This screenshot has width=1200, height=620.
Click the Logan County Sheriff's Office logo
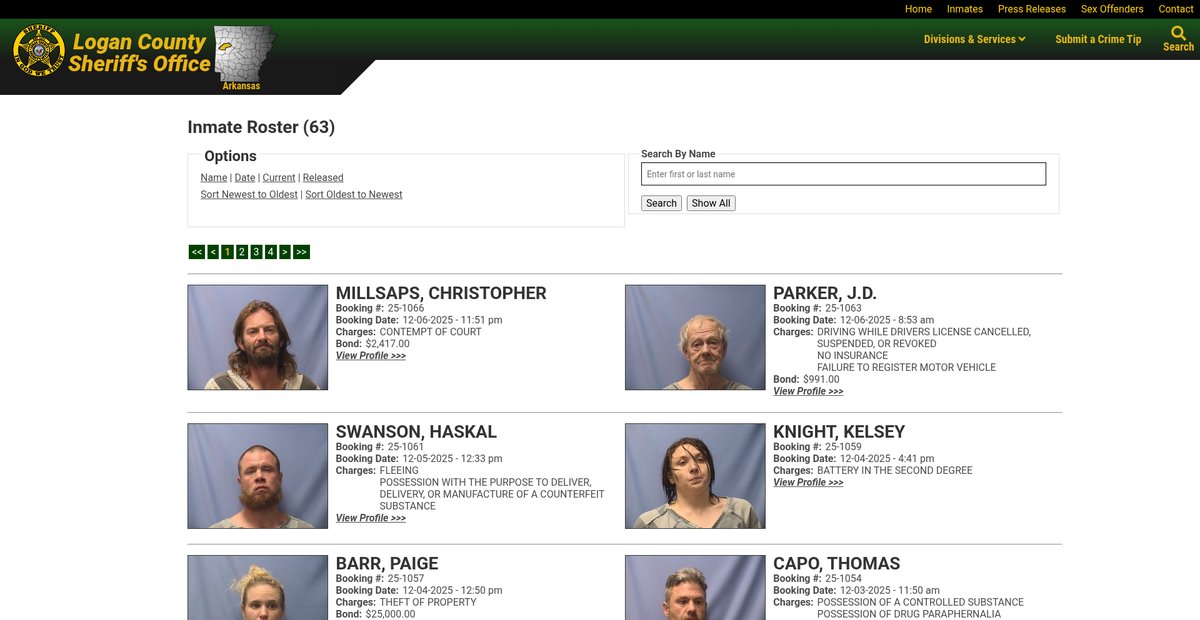coord(112,52)
